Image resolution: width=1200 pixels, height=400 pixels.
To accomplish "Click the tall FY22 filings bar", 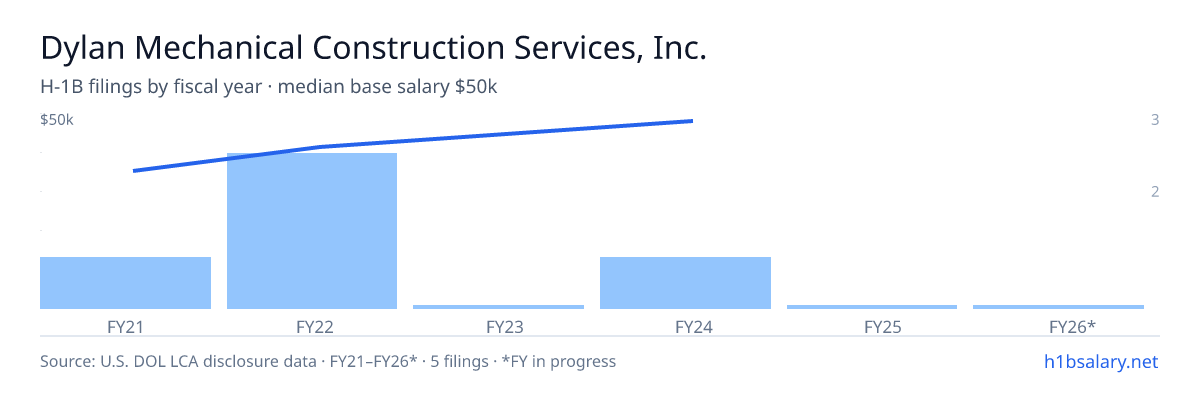I will [x=312, y=231].
